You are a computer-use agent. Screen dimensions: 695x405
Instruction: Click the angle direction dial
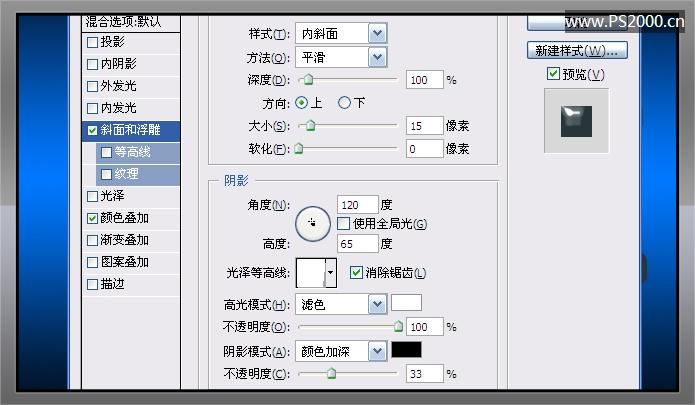click(313, 224)
